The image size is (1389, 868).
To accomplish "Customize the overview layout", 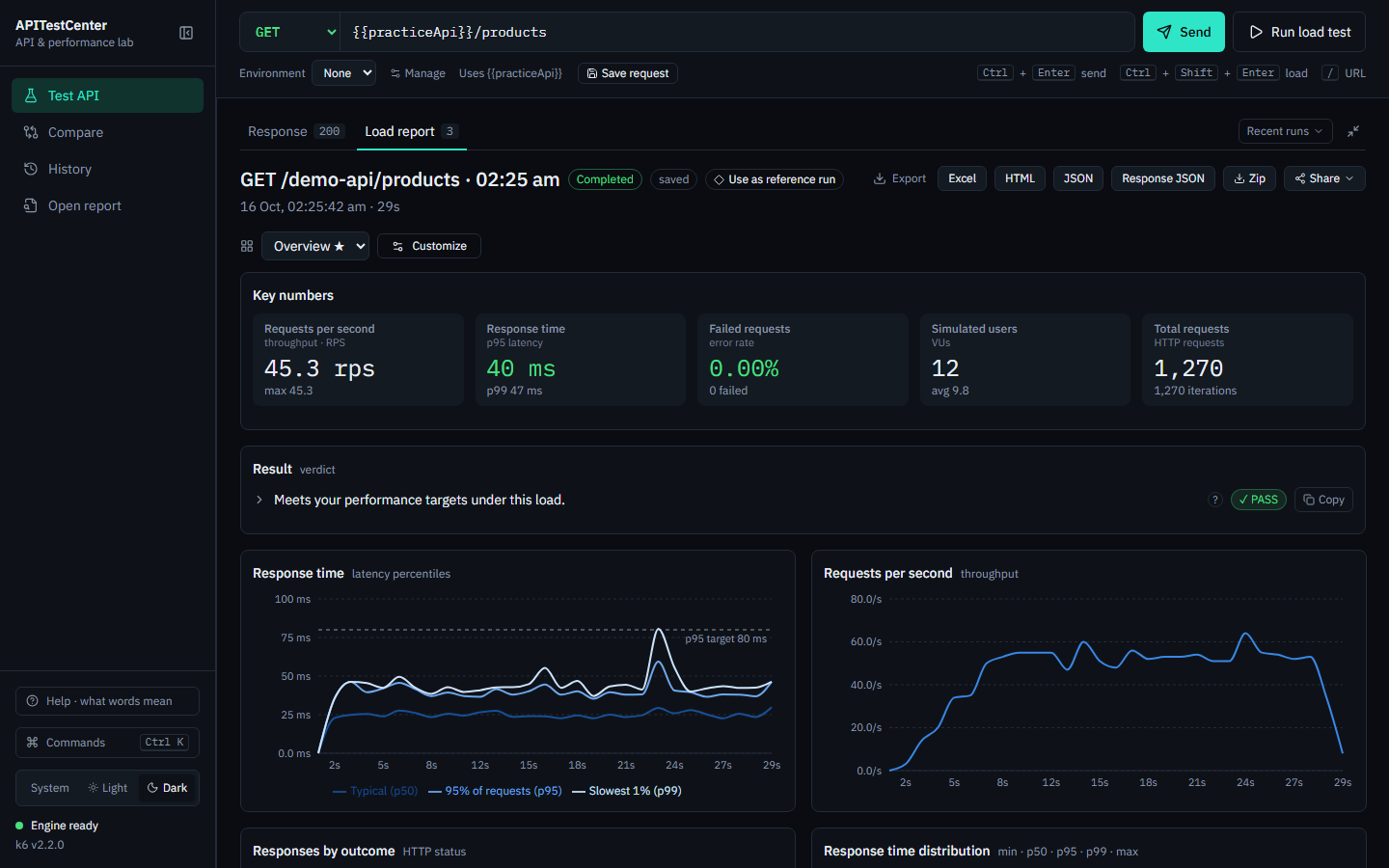I will [x=429, y=246].
